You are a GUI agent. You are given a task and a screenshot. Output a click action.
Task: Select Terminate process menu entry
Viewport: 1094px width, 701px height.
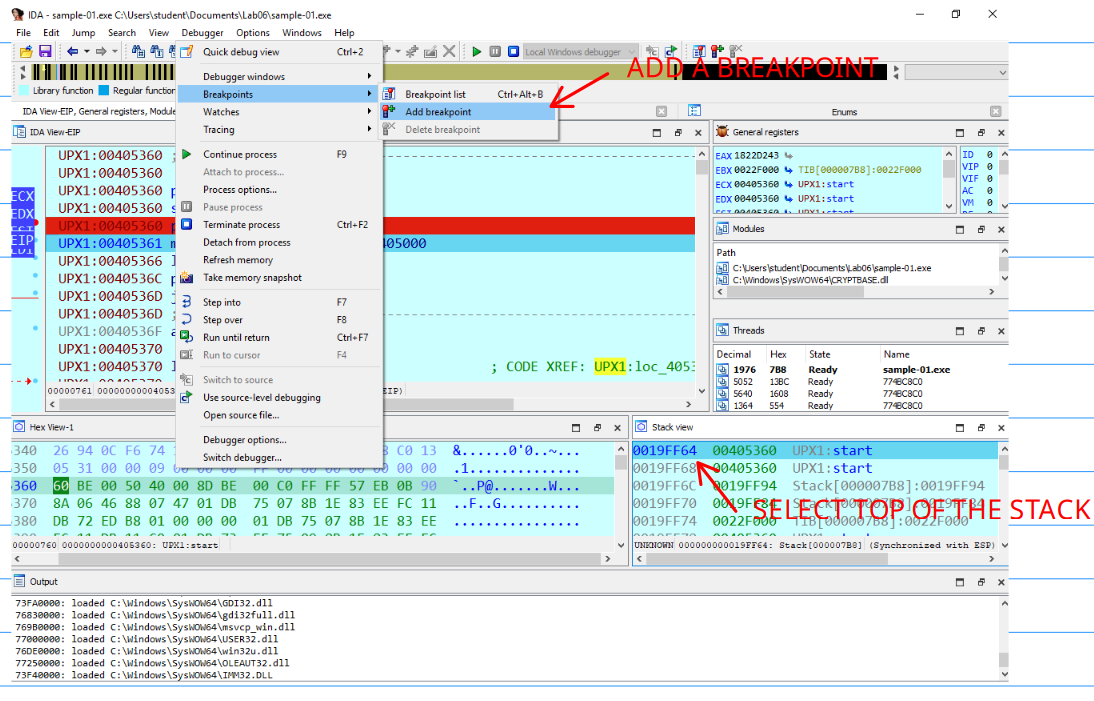click(279, 225)
